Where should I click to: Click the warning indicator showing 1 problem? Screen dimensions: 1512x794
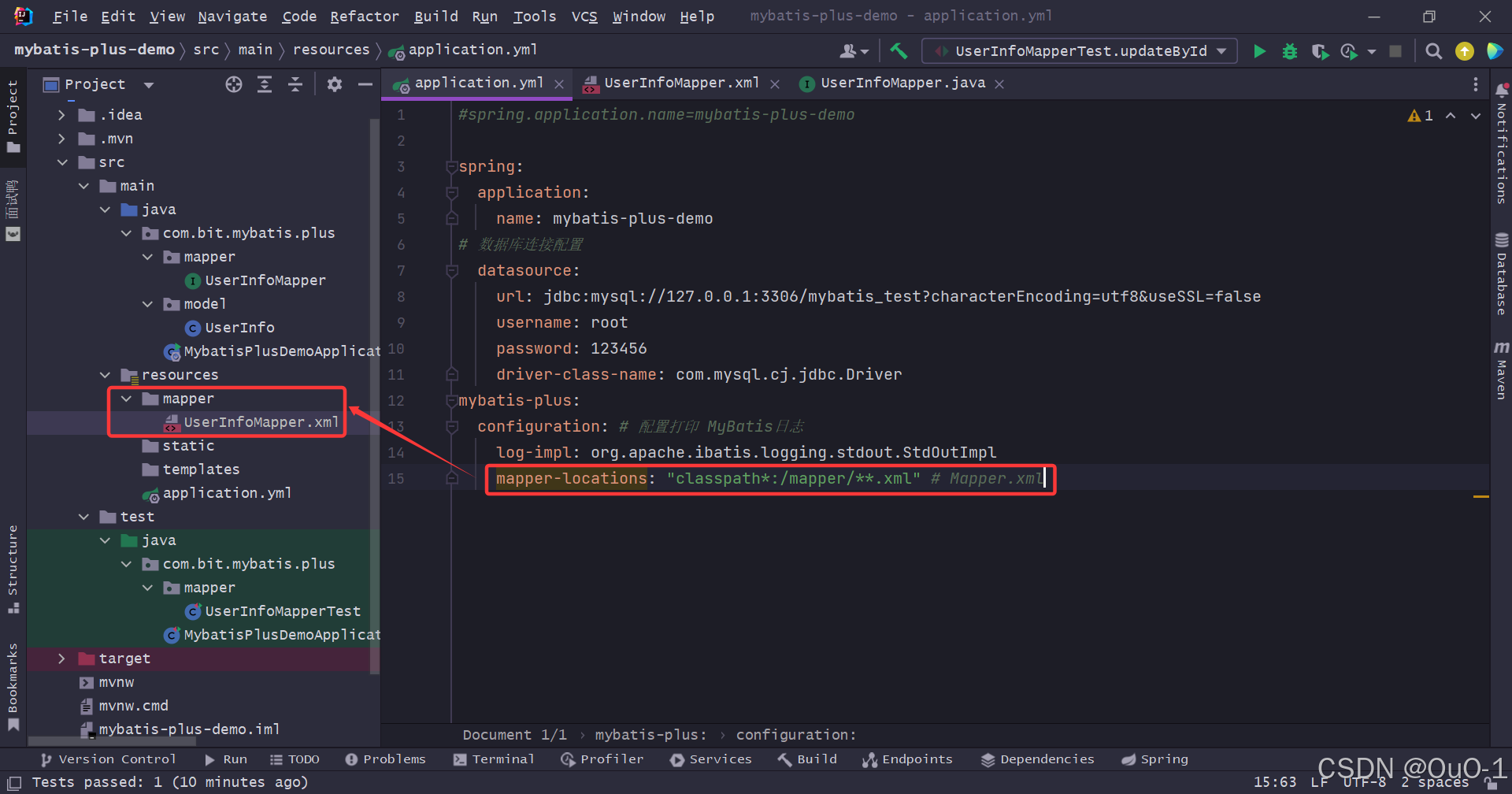1421,116
